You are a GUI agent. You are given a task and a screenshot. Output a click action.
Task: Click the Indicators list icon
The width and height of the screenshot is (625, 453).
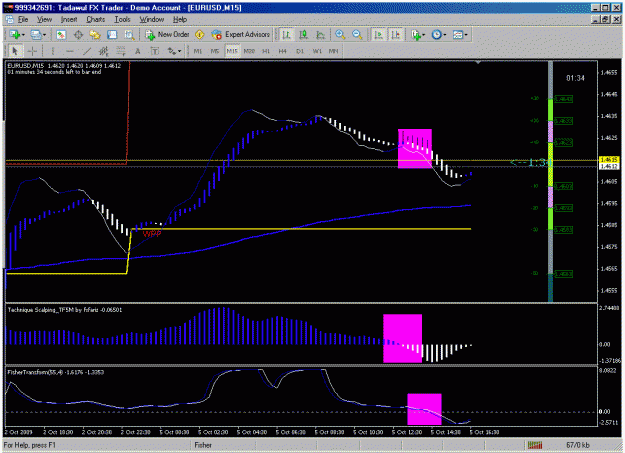(x=416, y=35)
